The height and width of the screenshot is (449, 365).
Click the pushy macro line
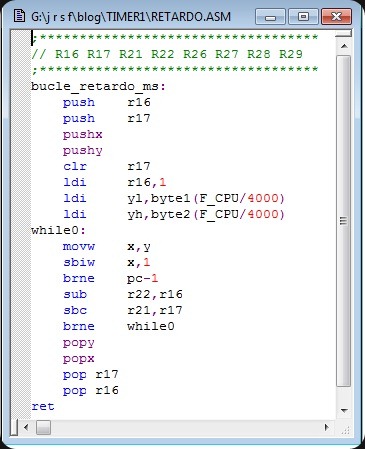click(x=83, y=151)
